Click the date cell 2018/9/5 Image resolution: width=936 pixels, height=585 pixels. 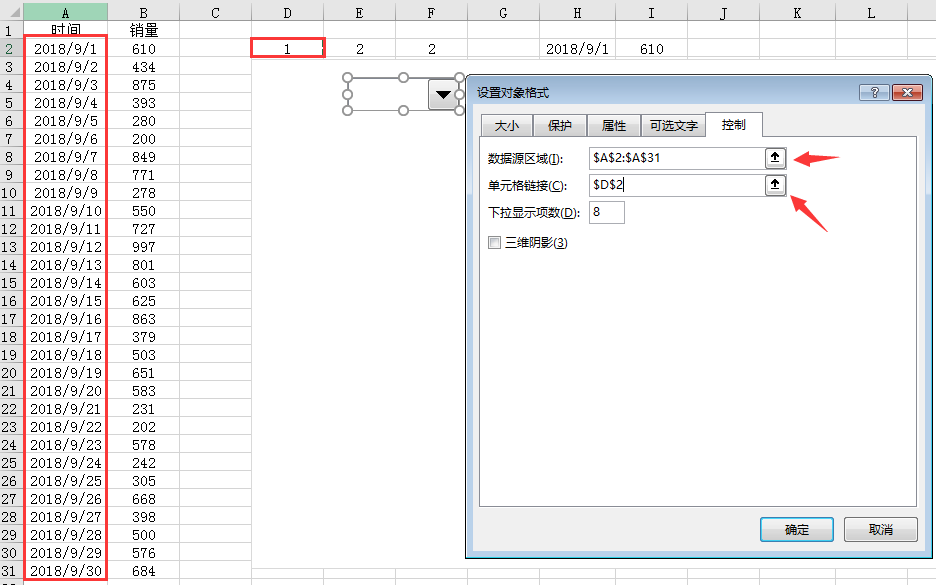[x=66, y=121]
